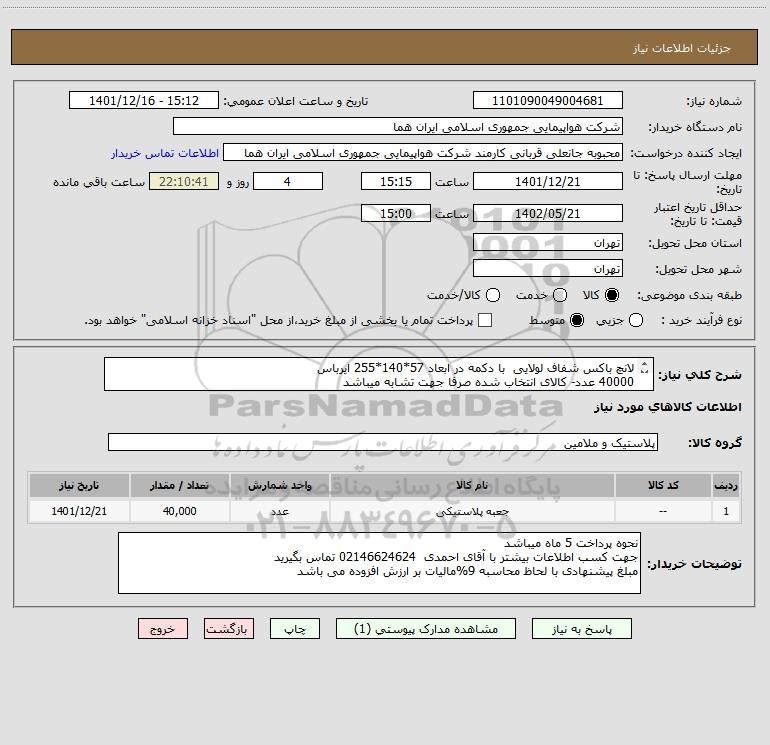Click the announcement date field 1401/12/16 - 15:12
The width and height of the screenshot is (770, 745).
[x=144, y=101]
